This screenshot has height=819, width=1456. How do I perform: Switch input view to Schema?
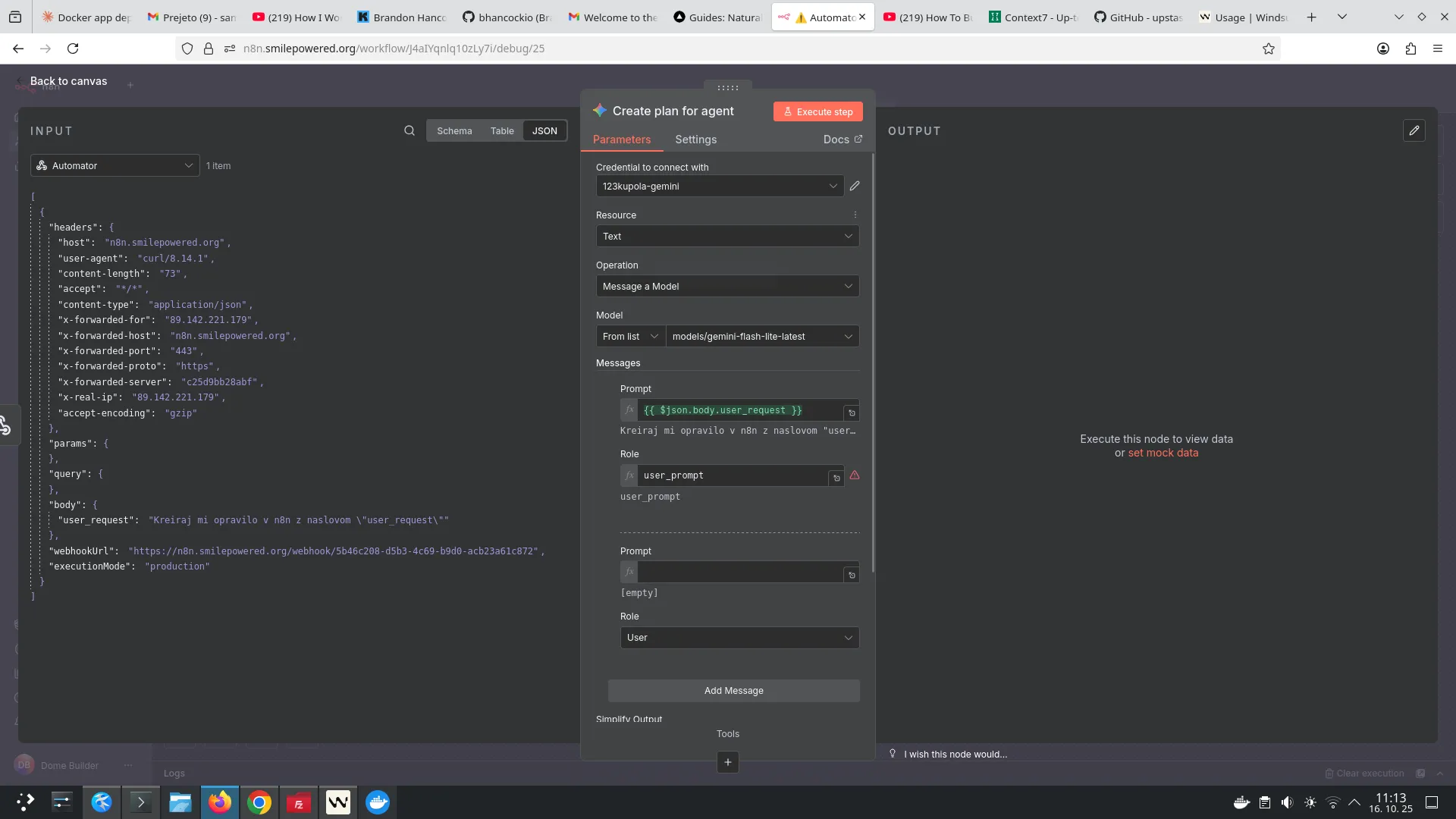[454, 130]
